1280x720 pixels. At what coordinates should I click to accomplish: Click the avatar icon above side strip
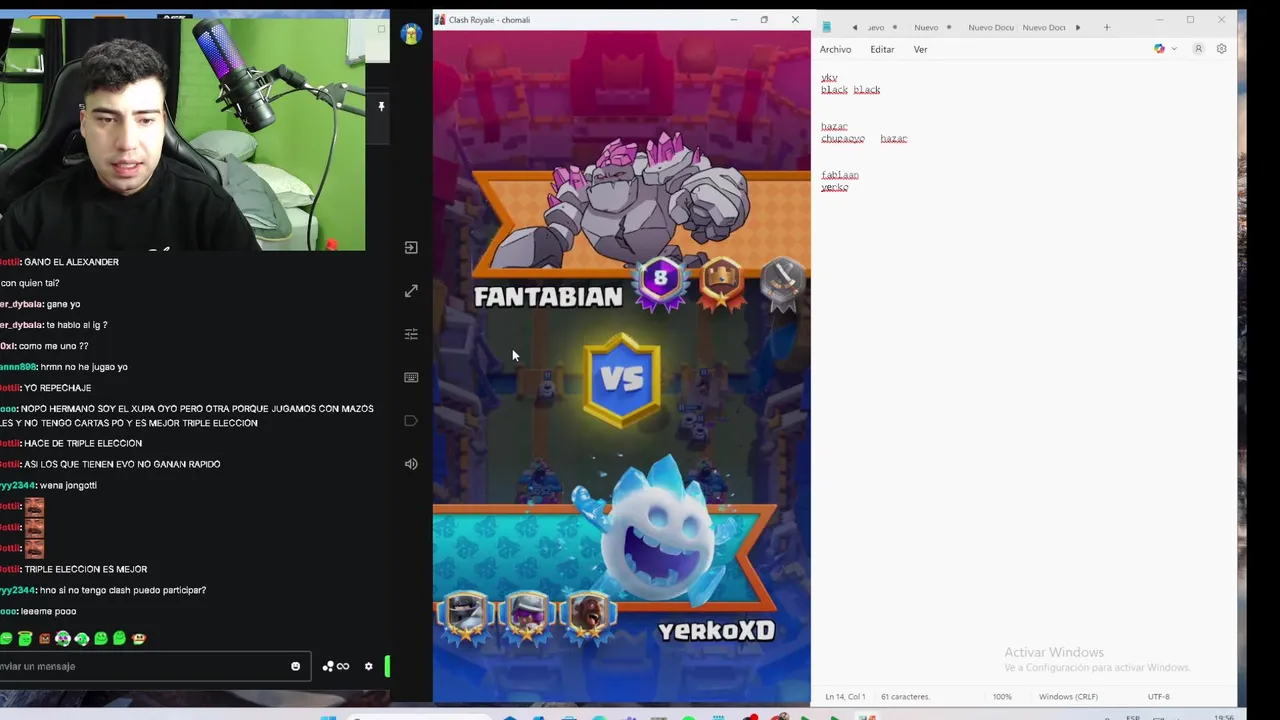tap(410, 34)
